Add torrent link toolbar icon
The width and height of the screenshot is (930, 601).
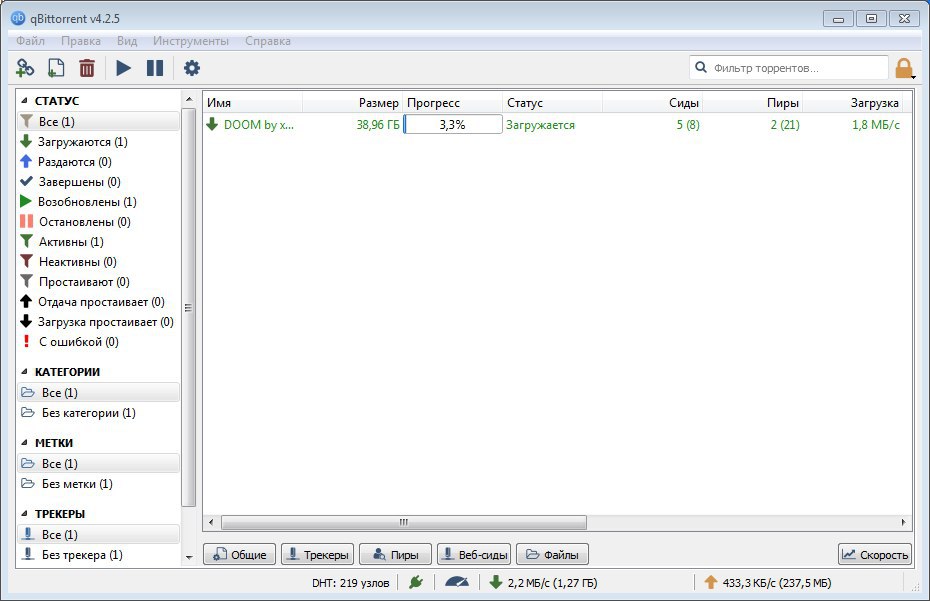[25, 68]
